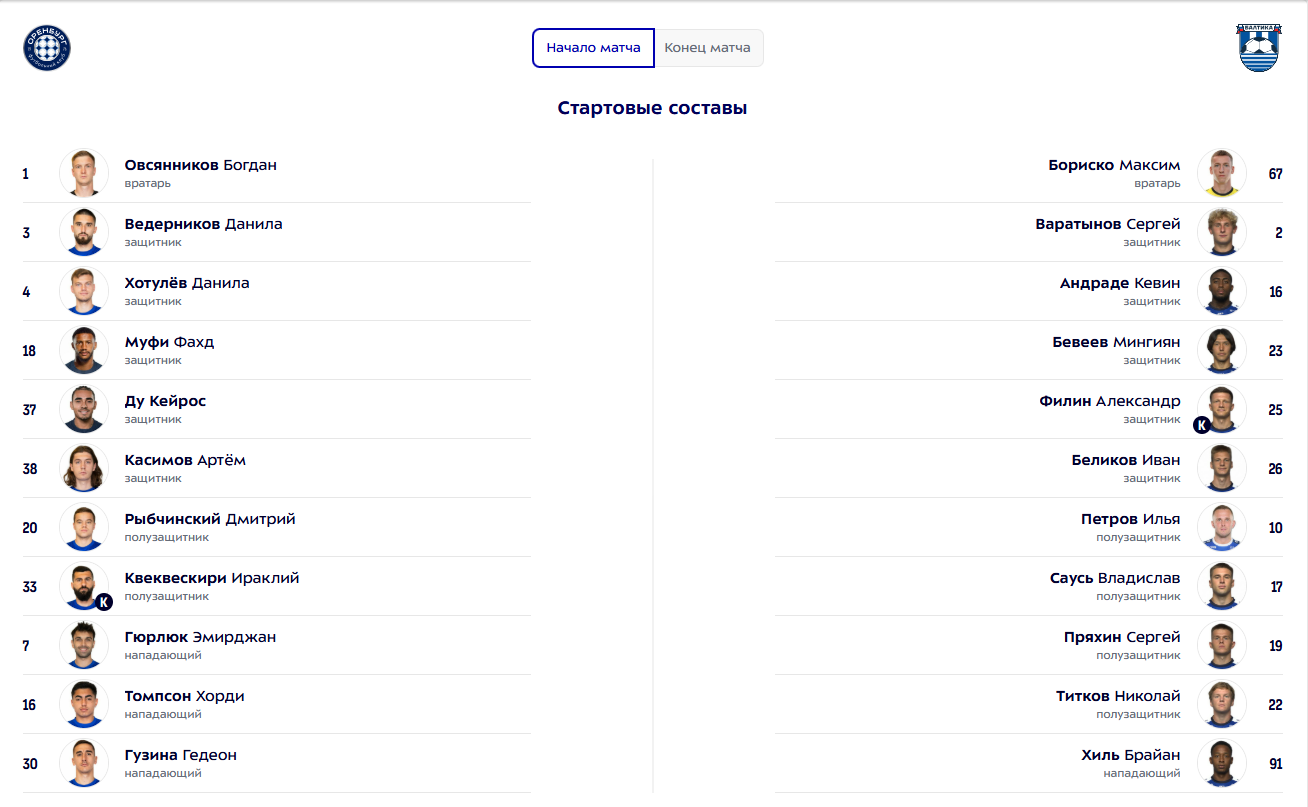
Task: Open Андраде Кевин's player avatar
Action: (x=1221, y=292)
